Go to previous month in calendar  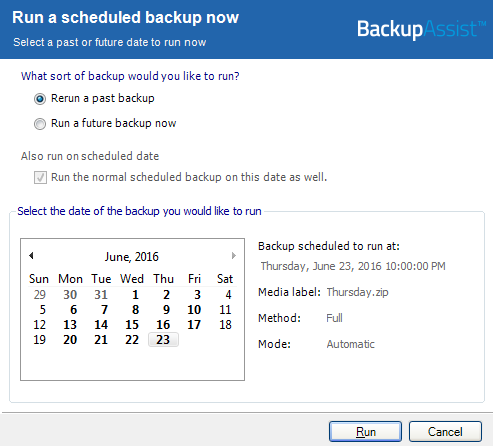[x=31, y=256]
